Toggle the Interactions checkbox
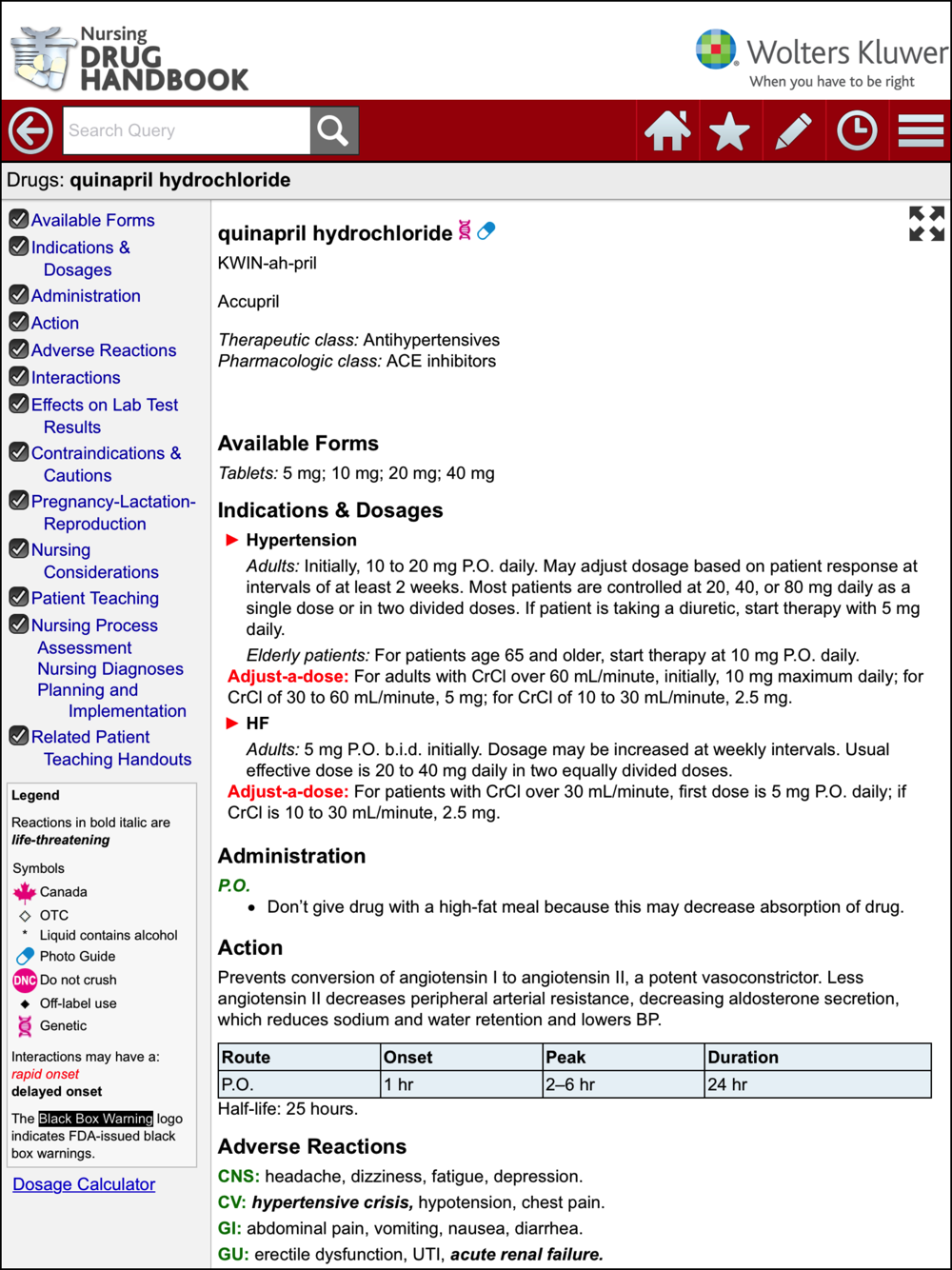The height and width of the screenshot is (1270, 952). 18,376
